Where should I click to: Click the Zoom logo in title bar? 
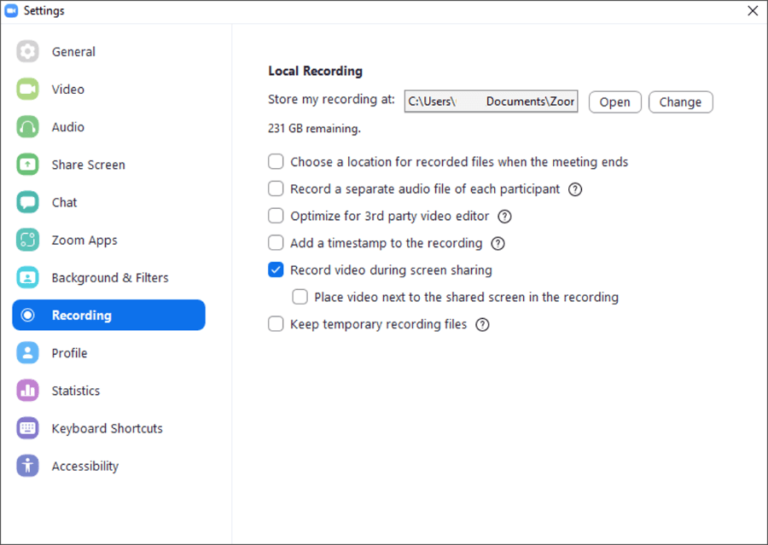coord(11,11)
